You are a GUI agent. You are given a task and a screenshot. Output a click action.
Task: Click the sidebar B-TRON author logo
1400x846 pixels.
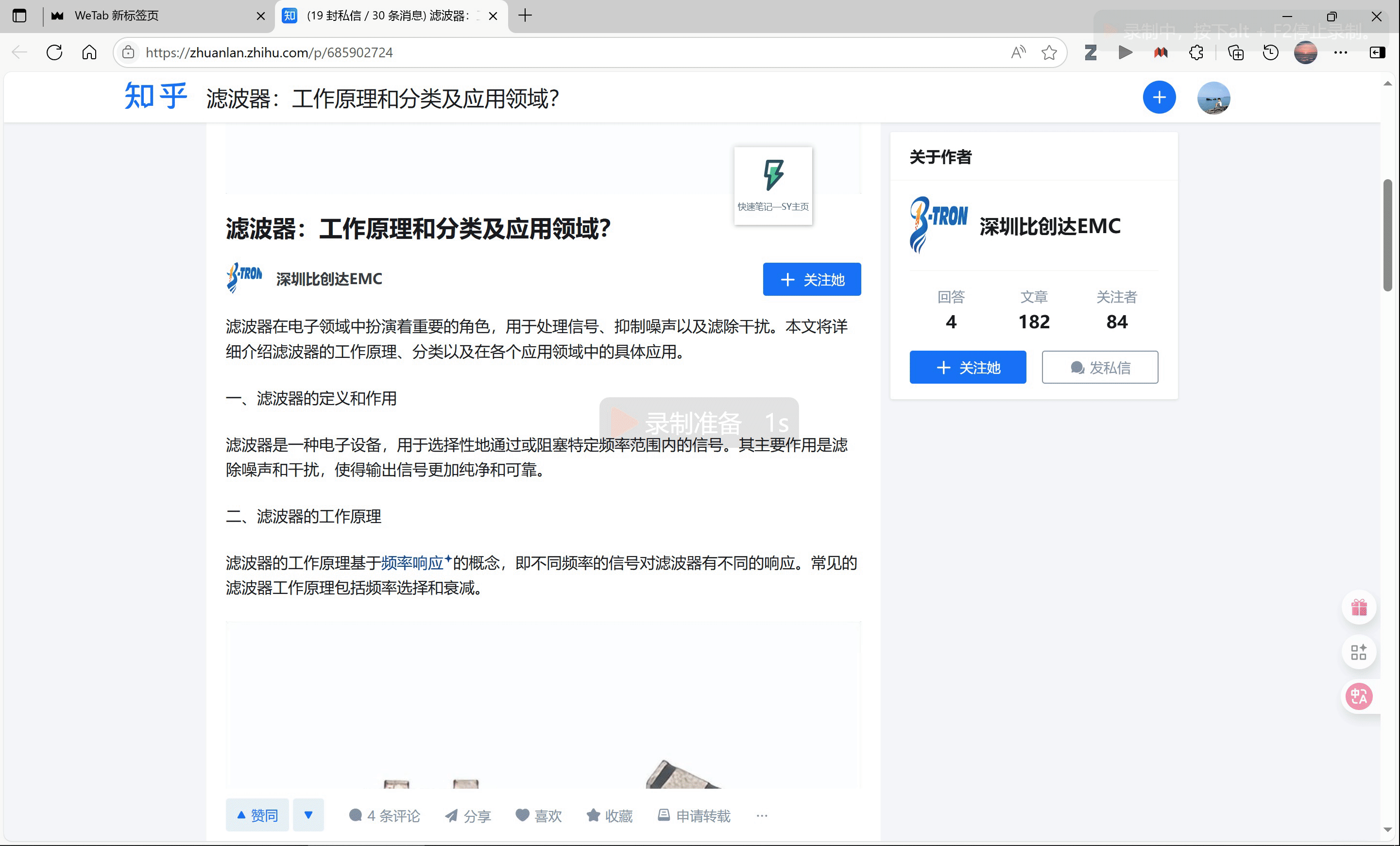938,225
